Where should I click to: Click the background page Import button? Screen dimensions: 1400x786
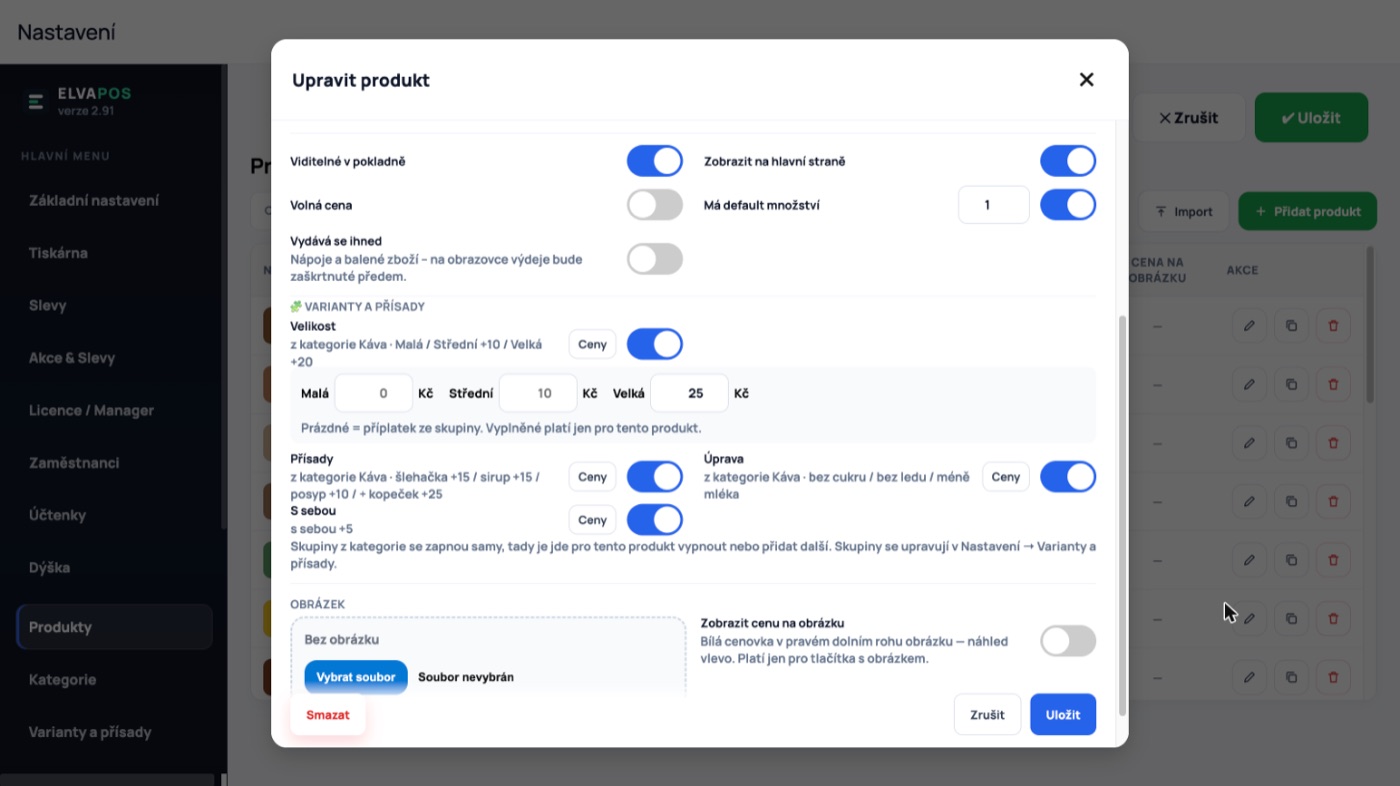click(1183, 212)
